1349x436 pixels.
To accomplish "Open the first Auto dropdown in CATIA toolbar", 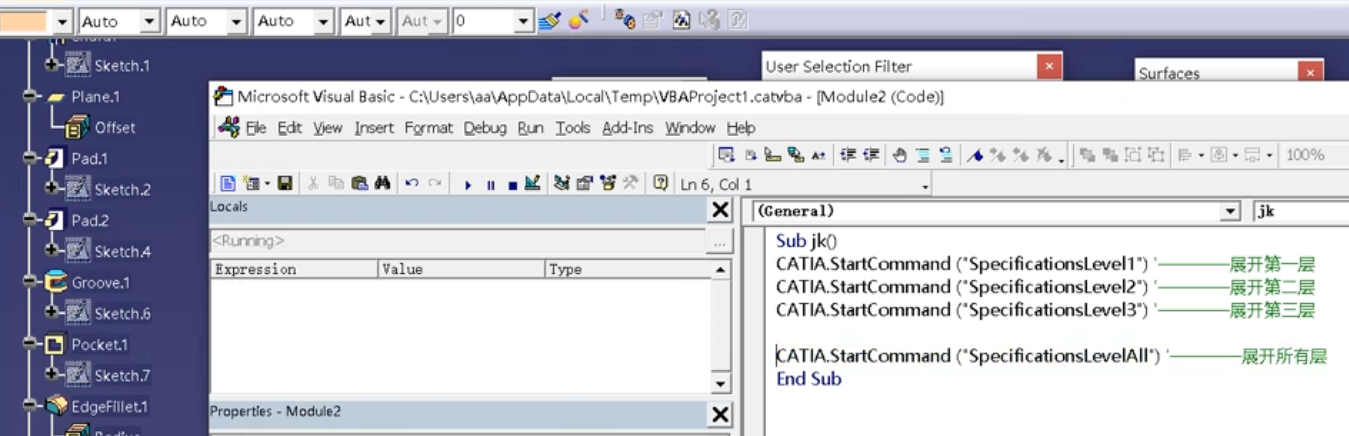I will coord(149,21).
